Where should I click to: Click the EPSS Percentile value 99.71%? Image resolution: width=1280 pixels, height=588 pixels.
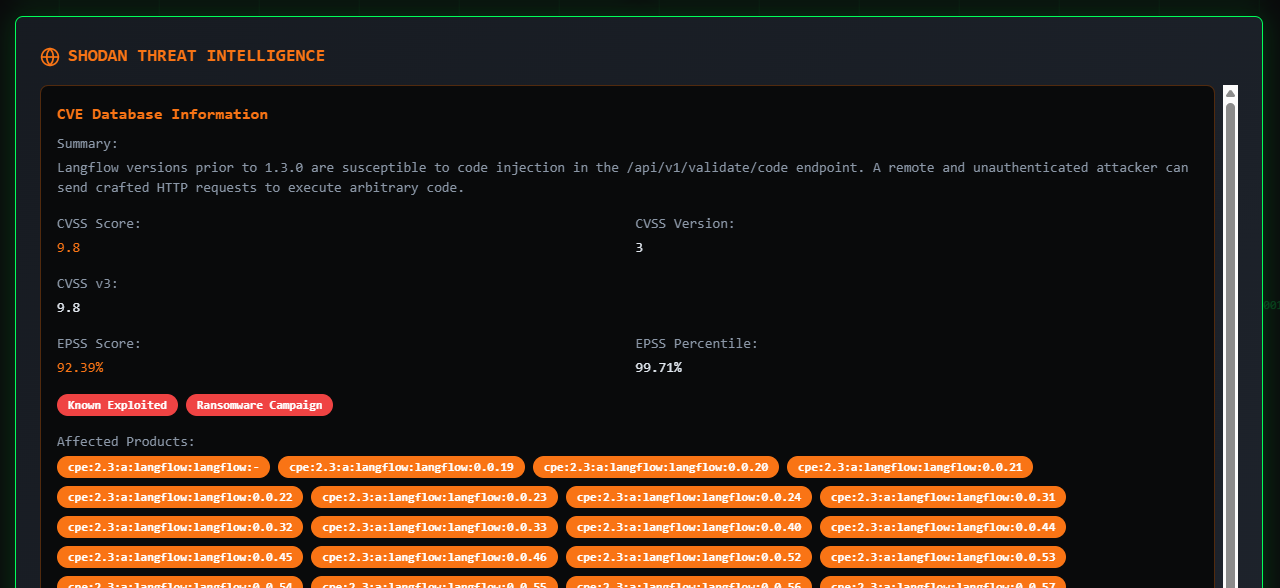click(x=658, y=367)
